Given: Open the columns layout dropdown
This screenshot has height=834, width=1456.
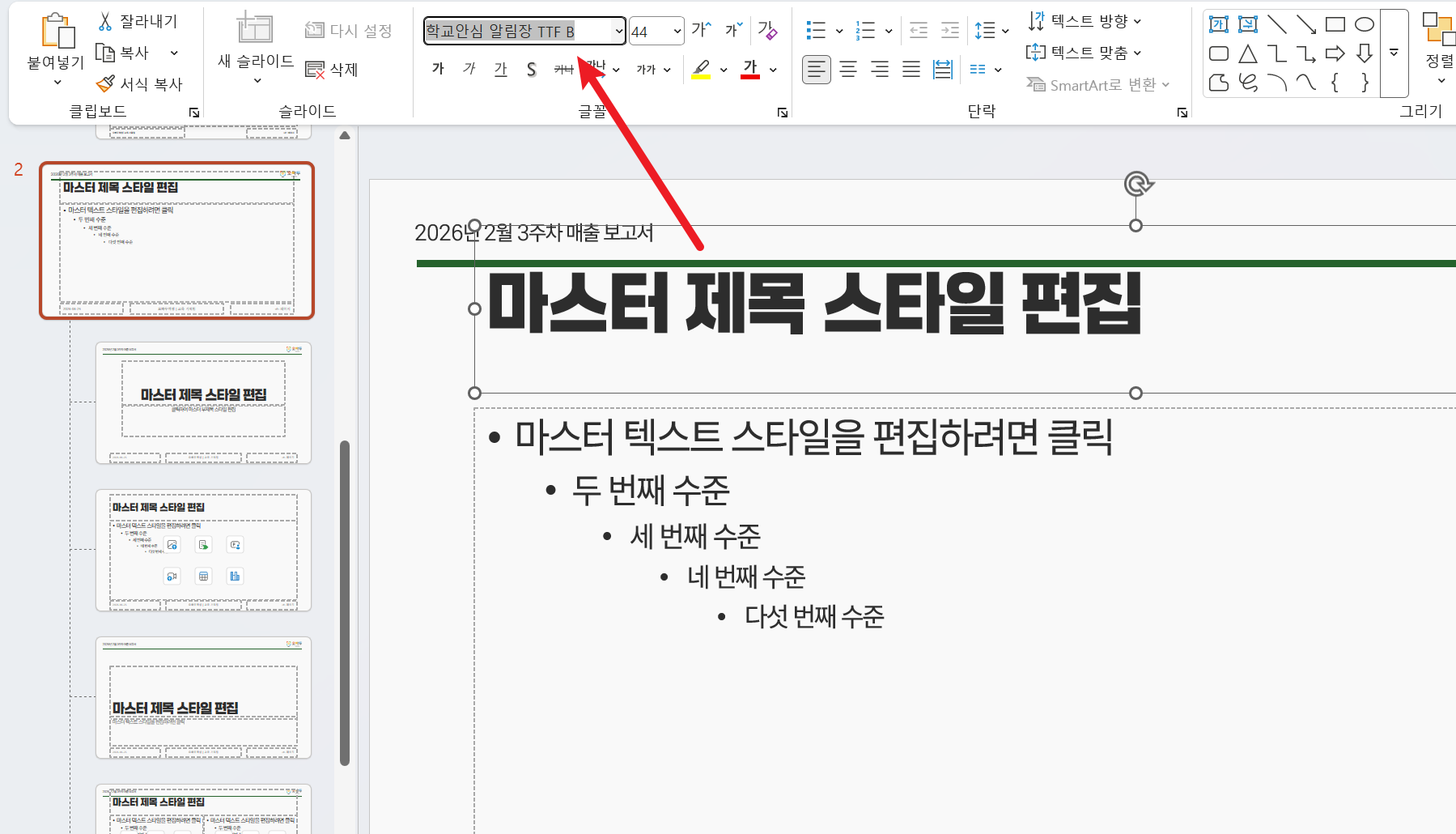Looking at the screenshot, I should pyautogui.click(x=986, y=70).
